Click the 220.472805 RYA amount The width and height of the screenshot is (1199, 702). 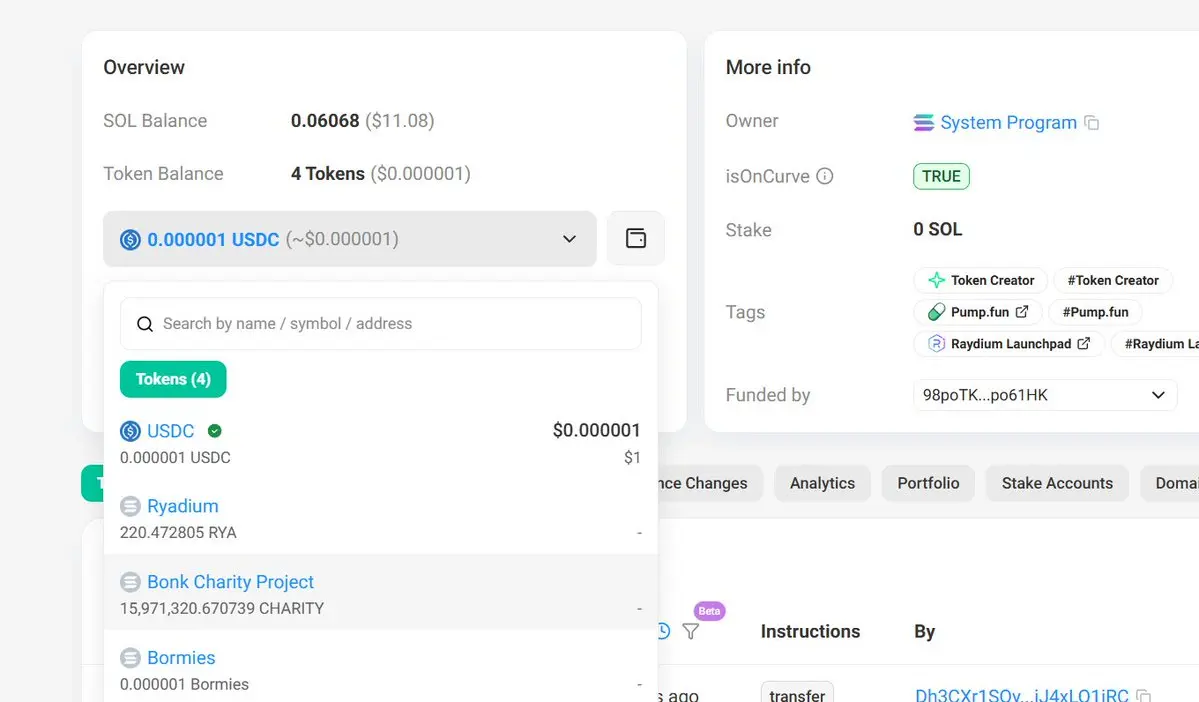tap(178, 533)
